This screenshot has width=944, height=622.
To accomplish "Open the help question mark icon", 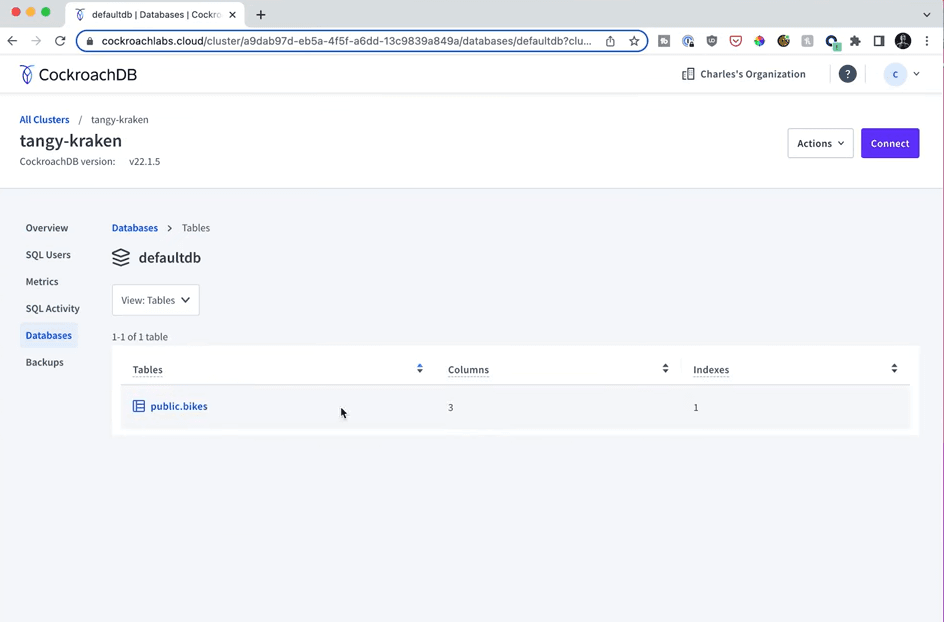I will point(847,74).
